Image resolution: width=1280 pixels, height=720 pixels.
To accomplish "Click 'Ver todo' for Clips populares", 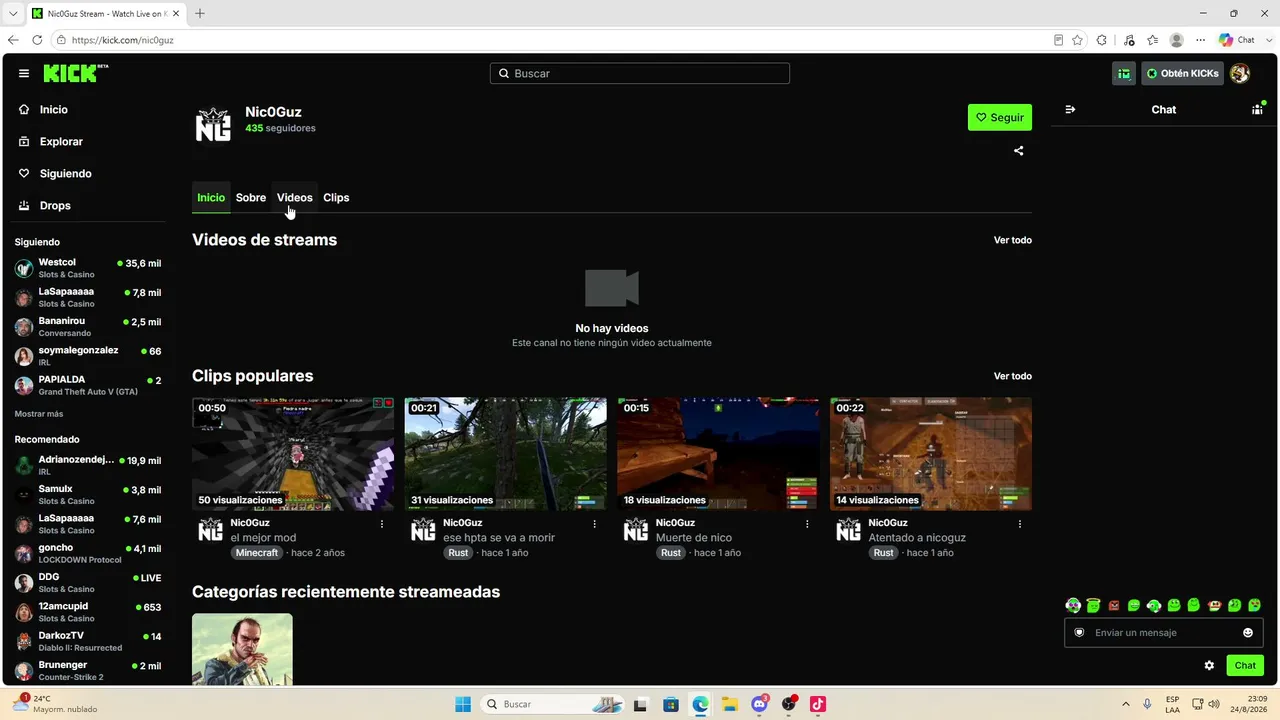I will [x=1013, y=376].
